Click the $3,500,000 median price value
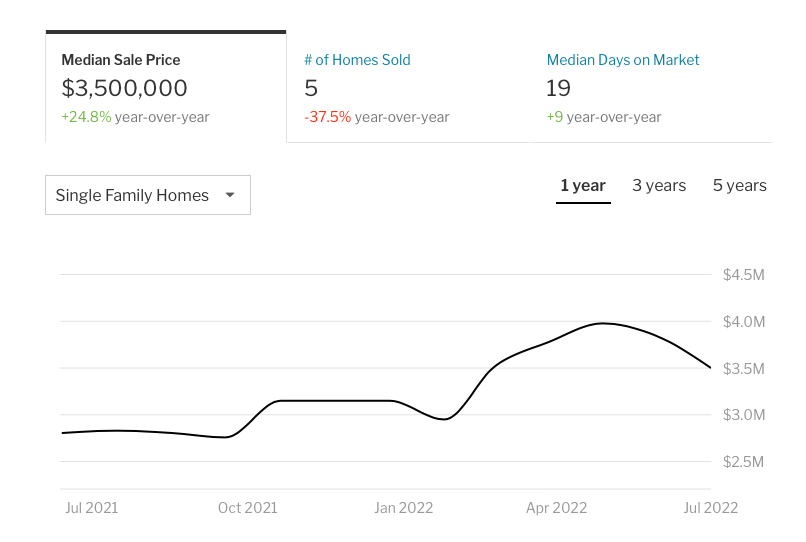The width and height of the screenshot is (806, 542). pos(125,88)
